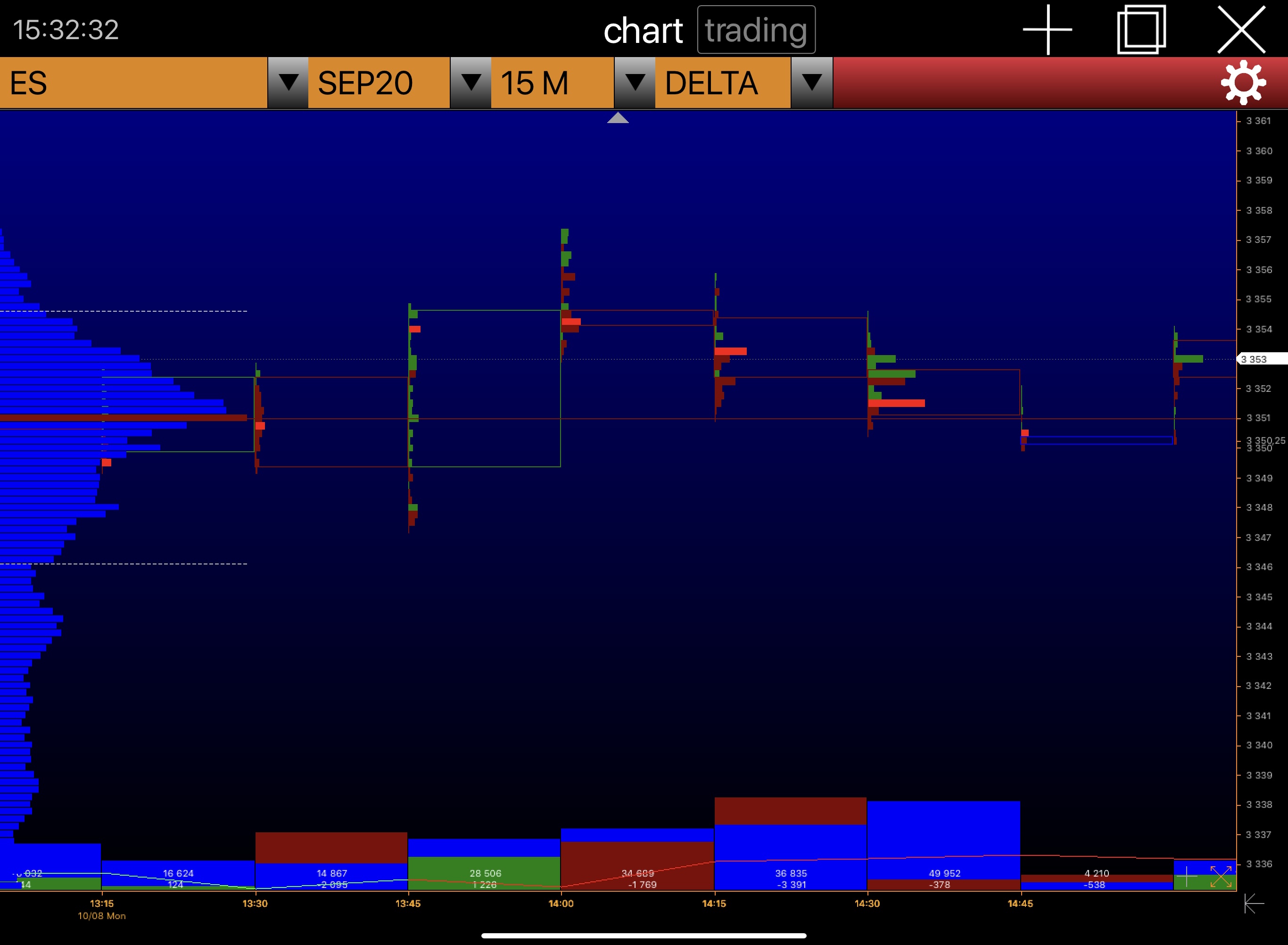Viewport: 1288px width, 945px height.
Task: Tap the overlapping squares windows icon
Action: click(1141, 30)
